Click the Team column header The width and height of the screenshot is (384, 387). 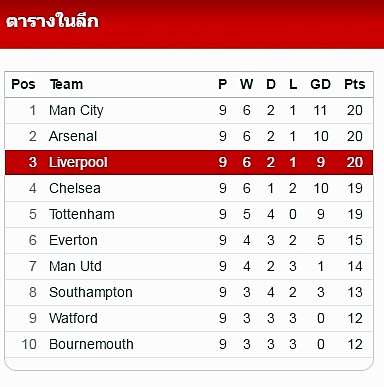tap(66, 84)
